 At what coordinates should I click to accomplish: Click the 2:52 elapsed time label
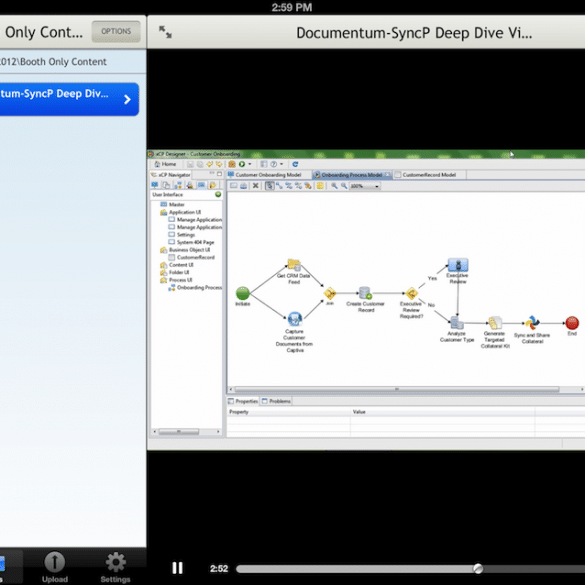click(x=219, y=569)
